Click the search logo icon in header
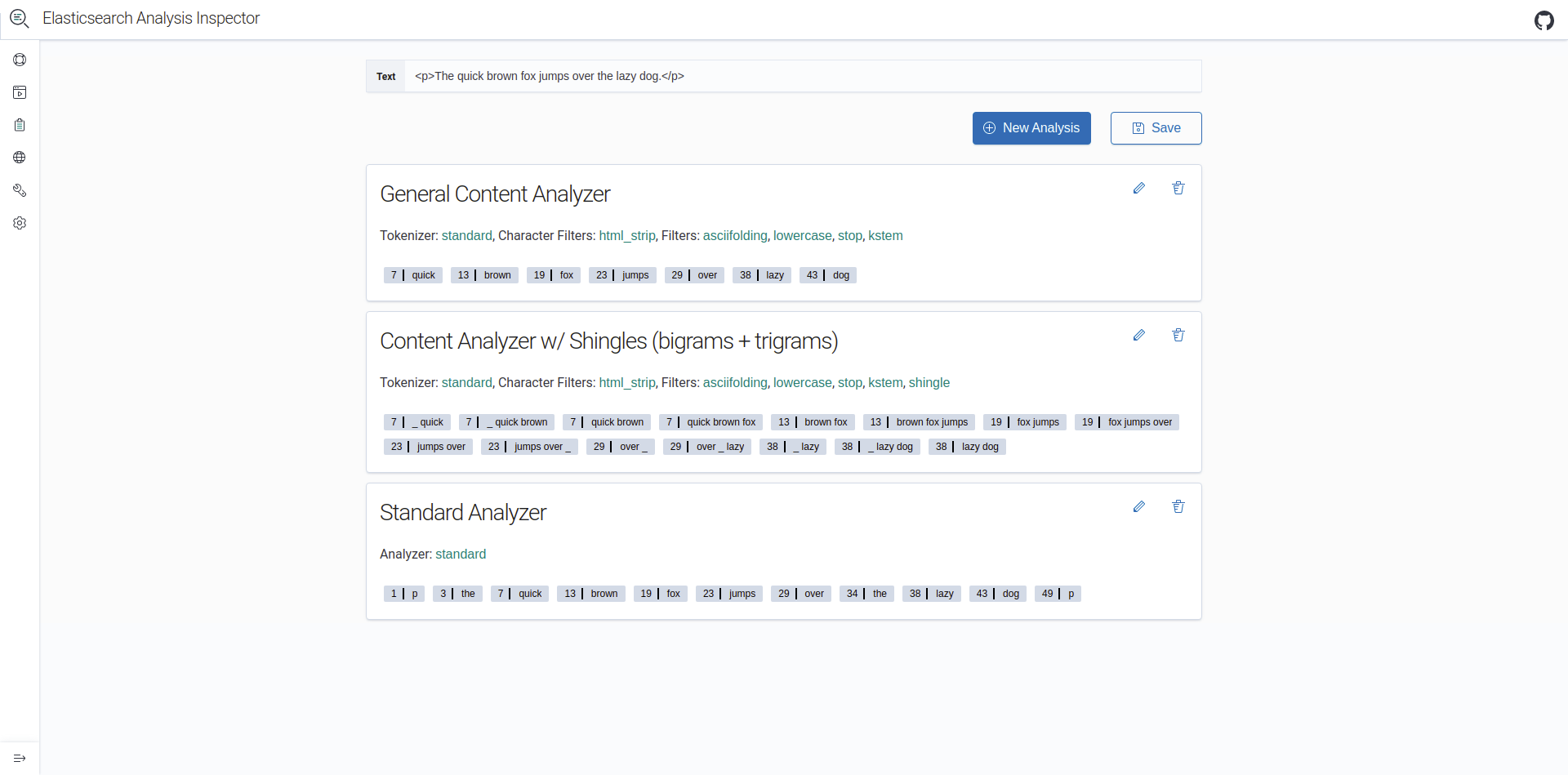 tap(20, 18)
